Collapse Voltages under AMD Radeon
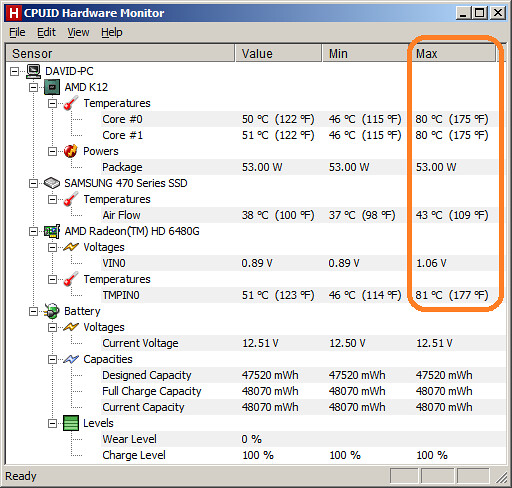This screenshot has width=512, height=488. [52, 247]
